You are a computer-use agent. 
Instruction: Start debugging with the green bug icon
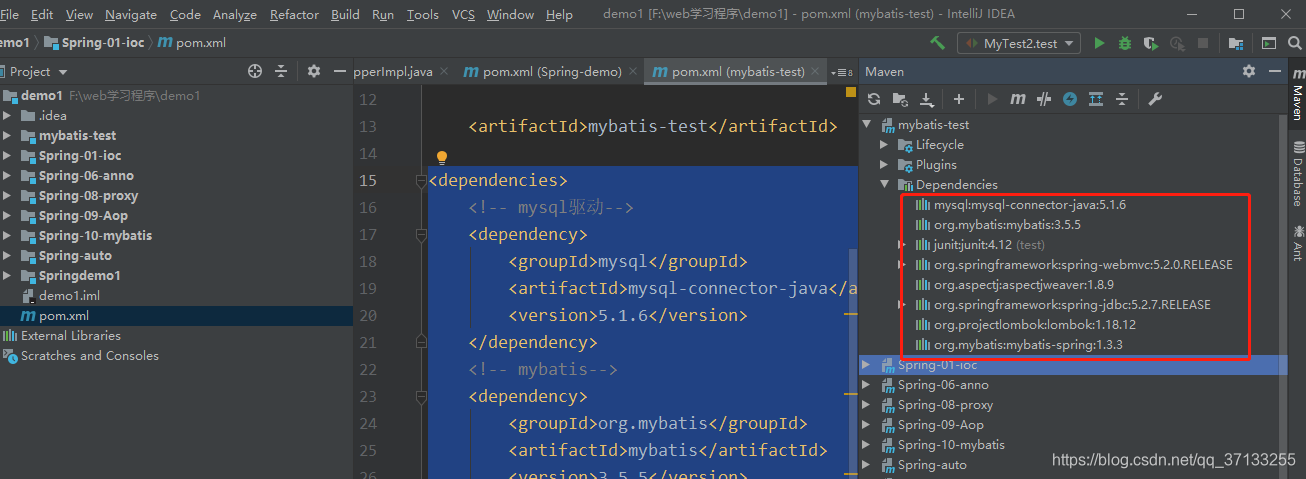click(x=1125, y=43)
